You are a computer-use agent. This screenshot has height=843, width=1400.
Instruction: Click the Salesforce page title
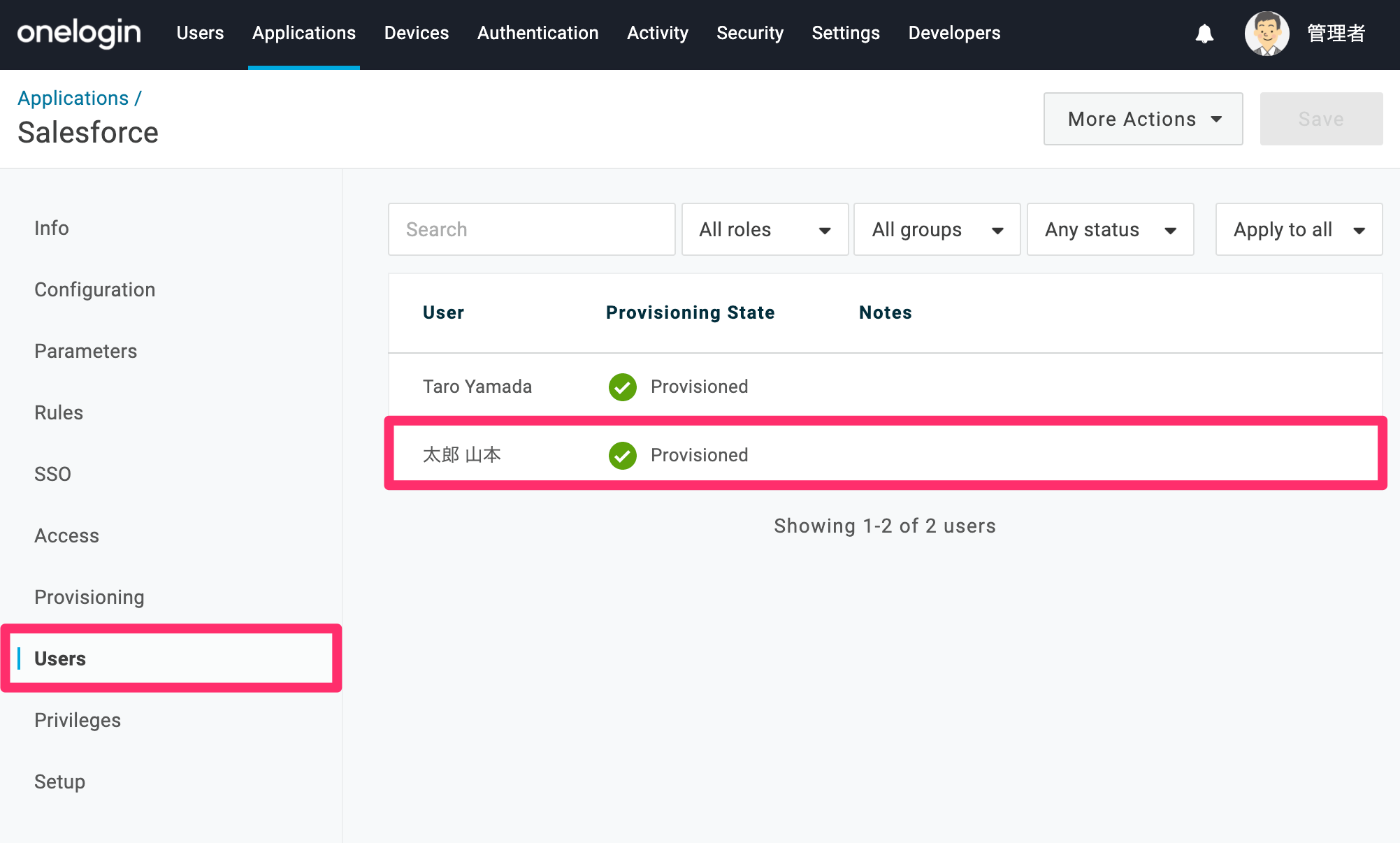coord(88,132)
